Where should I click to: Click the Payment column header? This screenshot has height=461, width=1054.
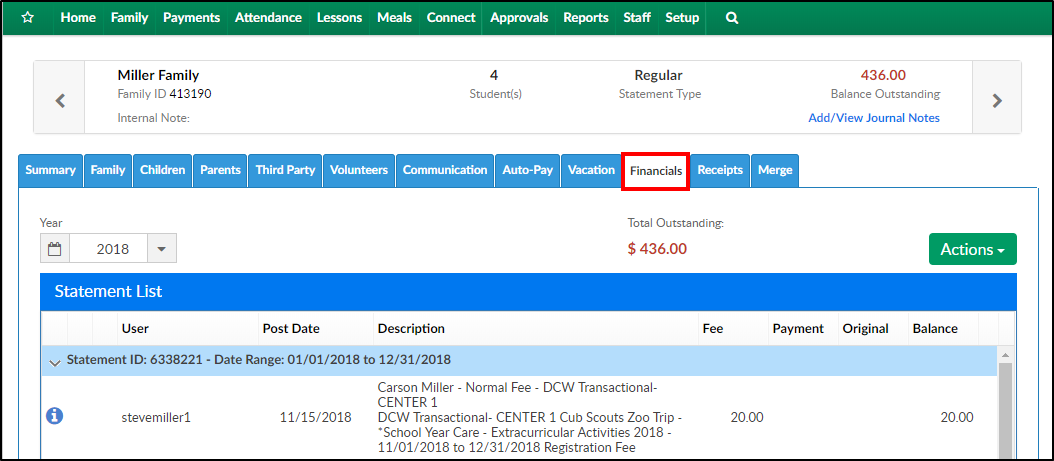798,329
